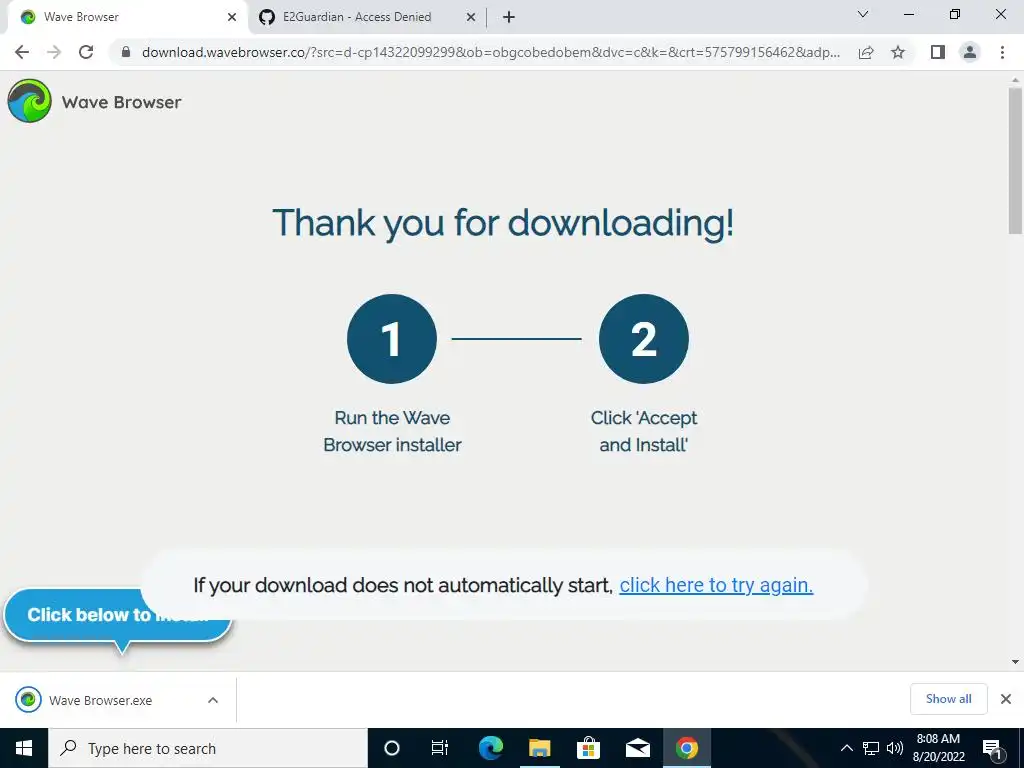View site info via the padlock icon
This screenshot has width=1024, height=768.
[126, 52]
